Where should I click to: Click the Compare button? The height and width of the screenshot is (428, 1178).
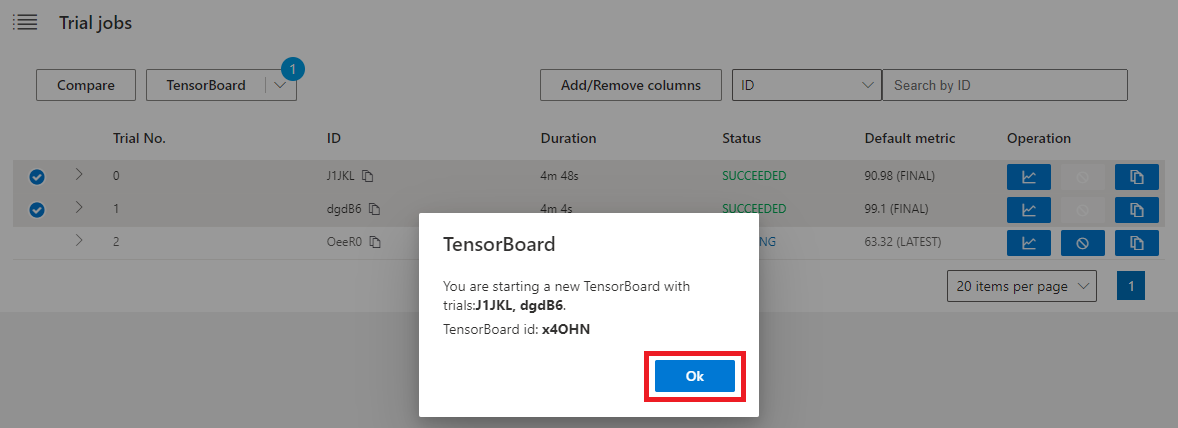coord(85,85)
